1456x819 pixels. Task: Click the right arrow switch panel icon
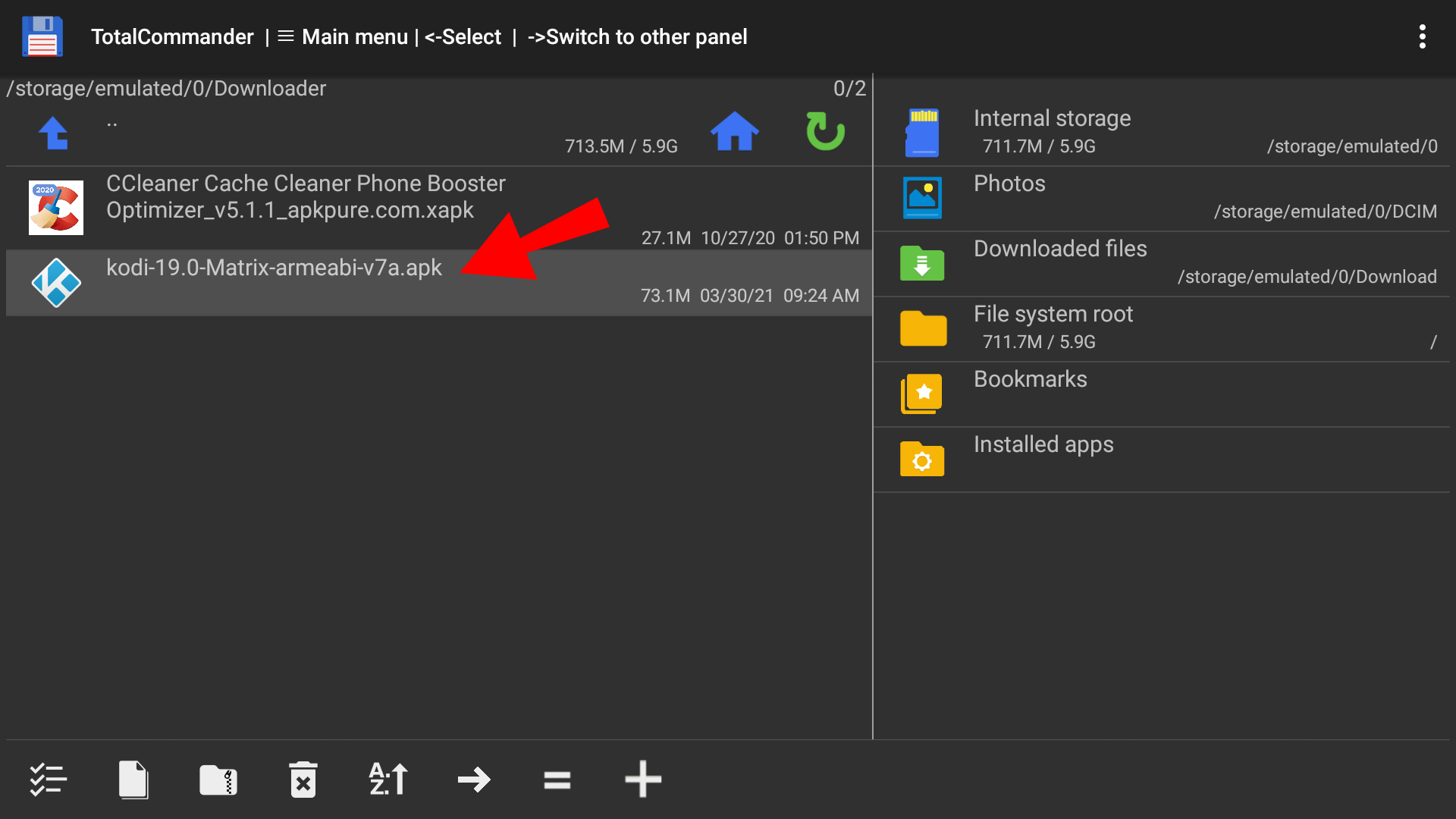[474, 780]
